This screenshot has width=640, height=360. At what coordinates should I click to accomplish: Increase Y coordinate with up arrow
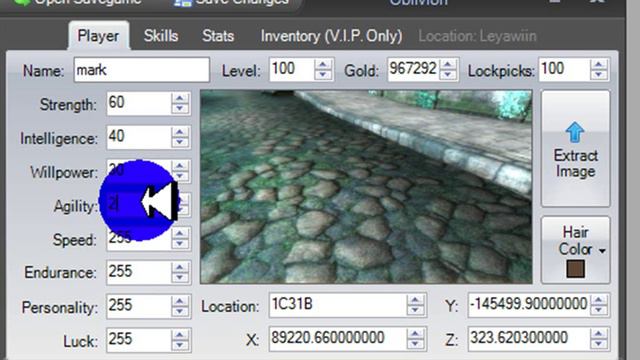(x=599, y=300)
